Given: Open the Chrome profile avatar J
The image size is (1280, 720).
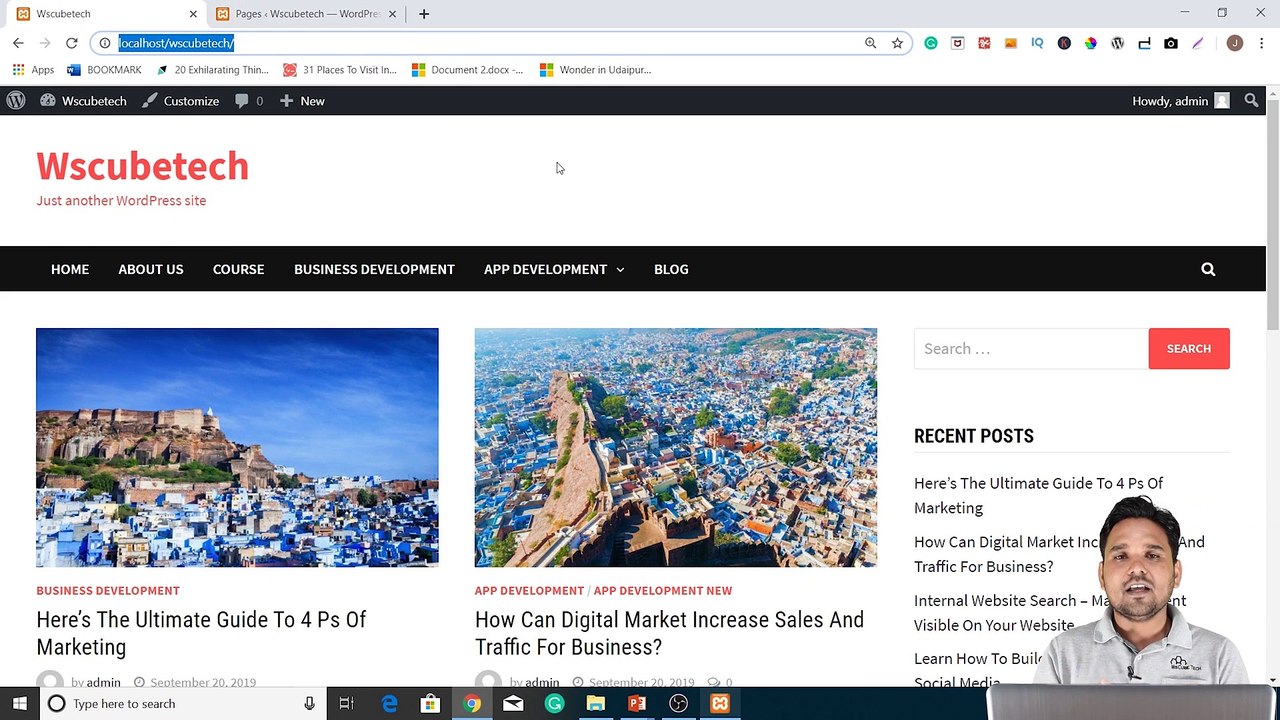Looking at the screenshot, I should [1235, 43].
